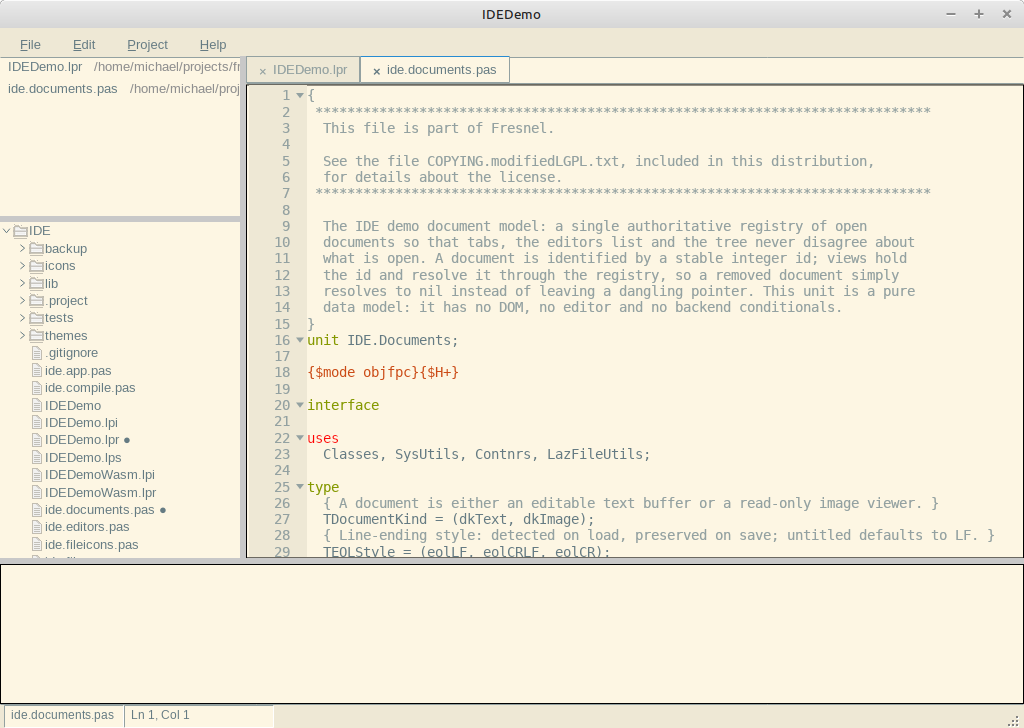The image size is (1024, 728).
Task: Fold the comment block at line 1
Action: coord(300,95)
